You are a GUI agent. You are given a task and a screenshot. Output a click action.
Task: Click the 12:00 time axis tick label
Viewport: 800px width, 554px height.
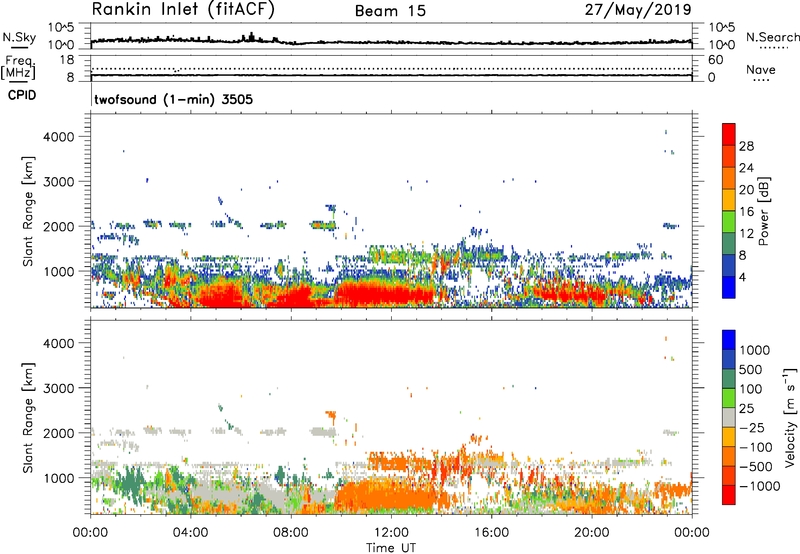point(391,533)
